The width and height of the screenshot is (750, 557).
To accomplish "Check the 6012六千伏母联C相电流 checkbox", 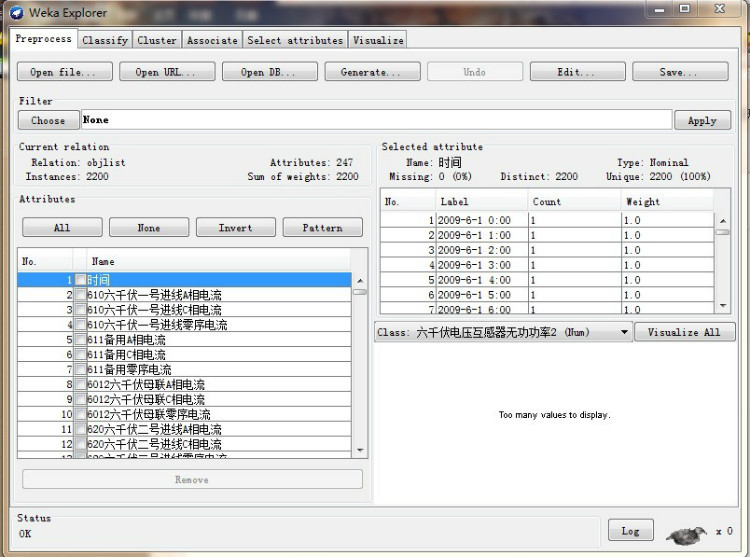I will coord(80,399).
